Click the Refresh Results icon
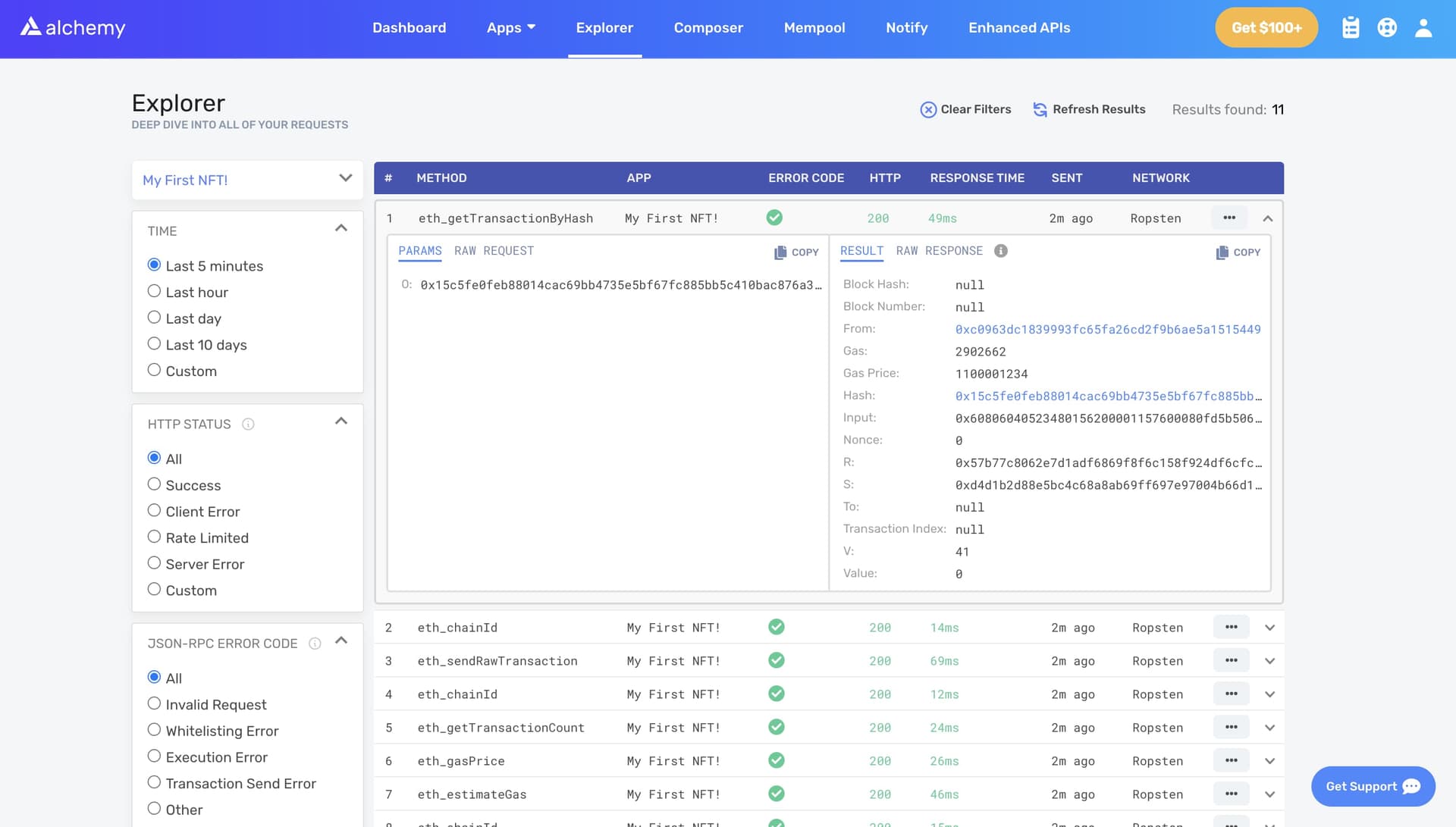The height and width of the screenshot is (827, 1456). (x=1040, y=109)
